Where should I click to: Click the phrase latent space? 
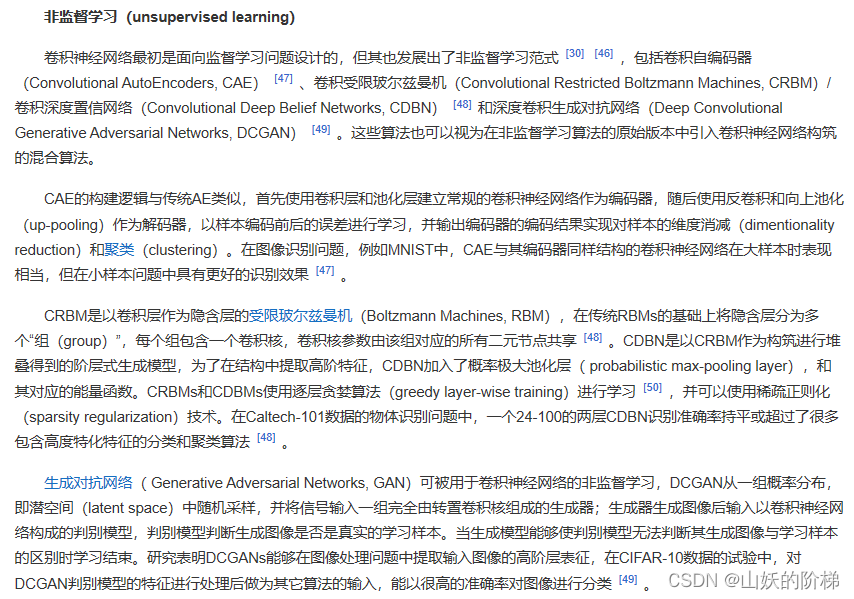[130, 508]
